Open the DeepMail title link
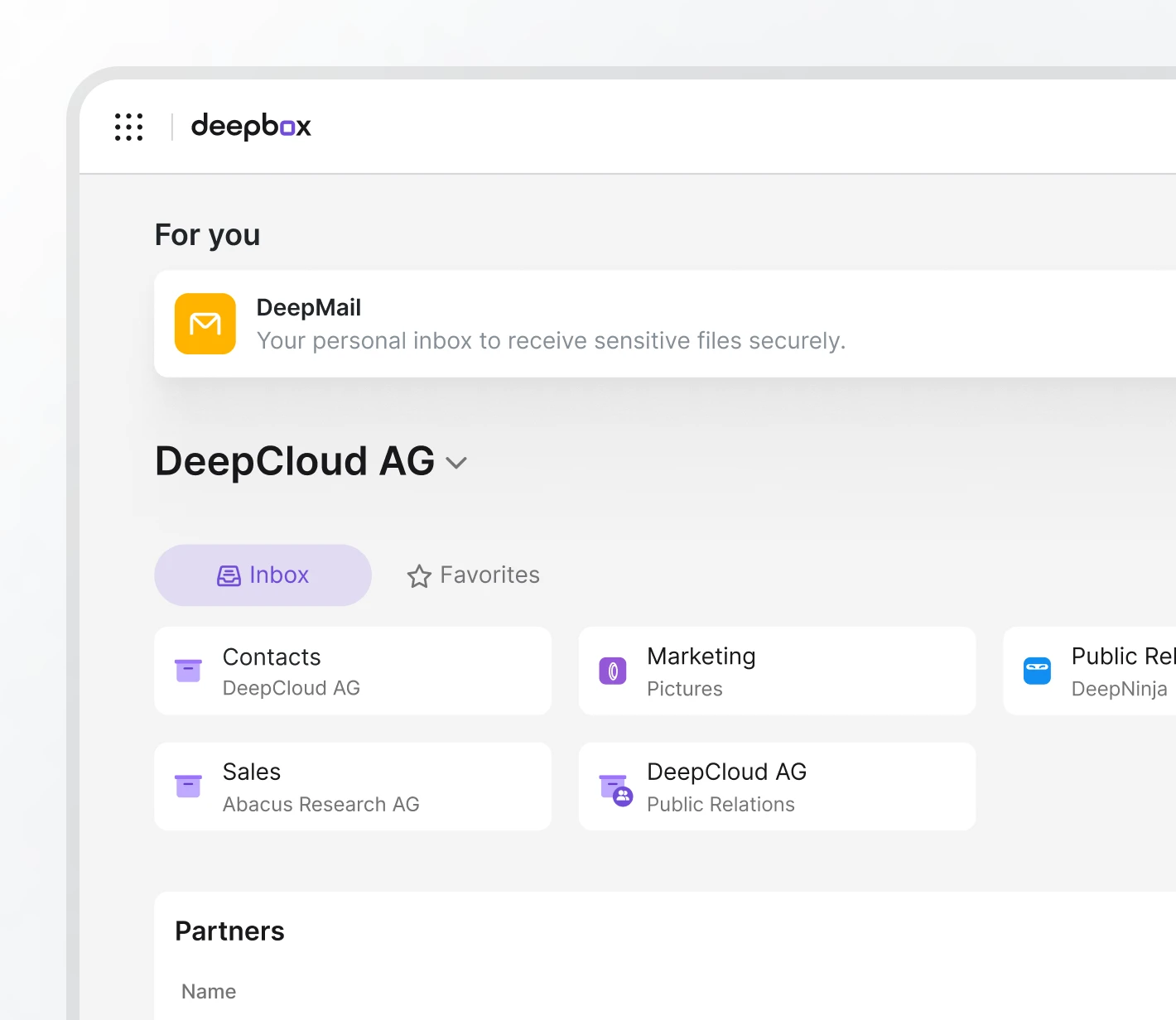This screenshot has width=1176, height=1020. tap(309, 307)
